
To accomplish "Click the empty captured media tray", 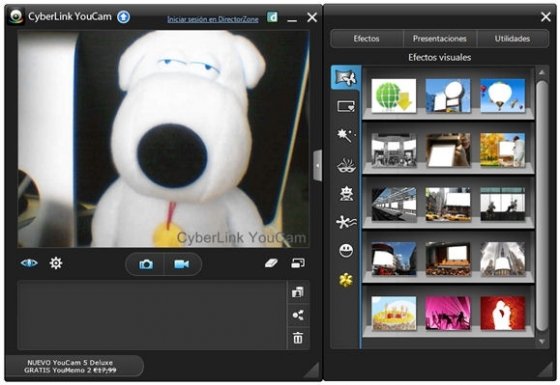I will coord(152,315).
